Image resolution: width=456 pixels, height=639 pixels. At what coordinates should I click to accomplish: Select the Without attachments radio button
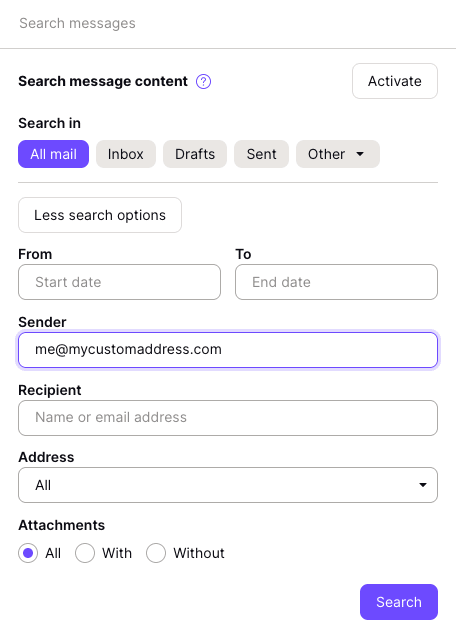156,553
